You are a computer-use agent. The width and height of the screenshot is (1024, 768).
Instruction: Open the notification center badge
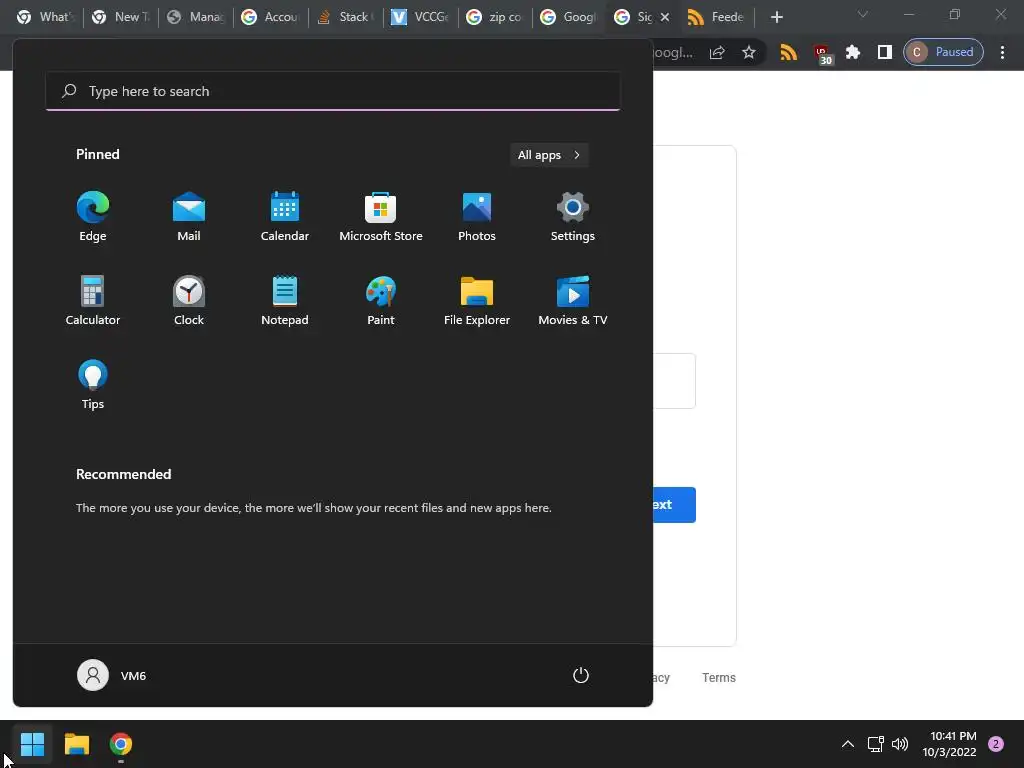click(996, 744)
